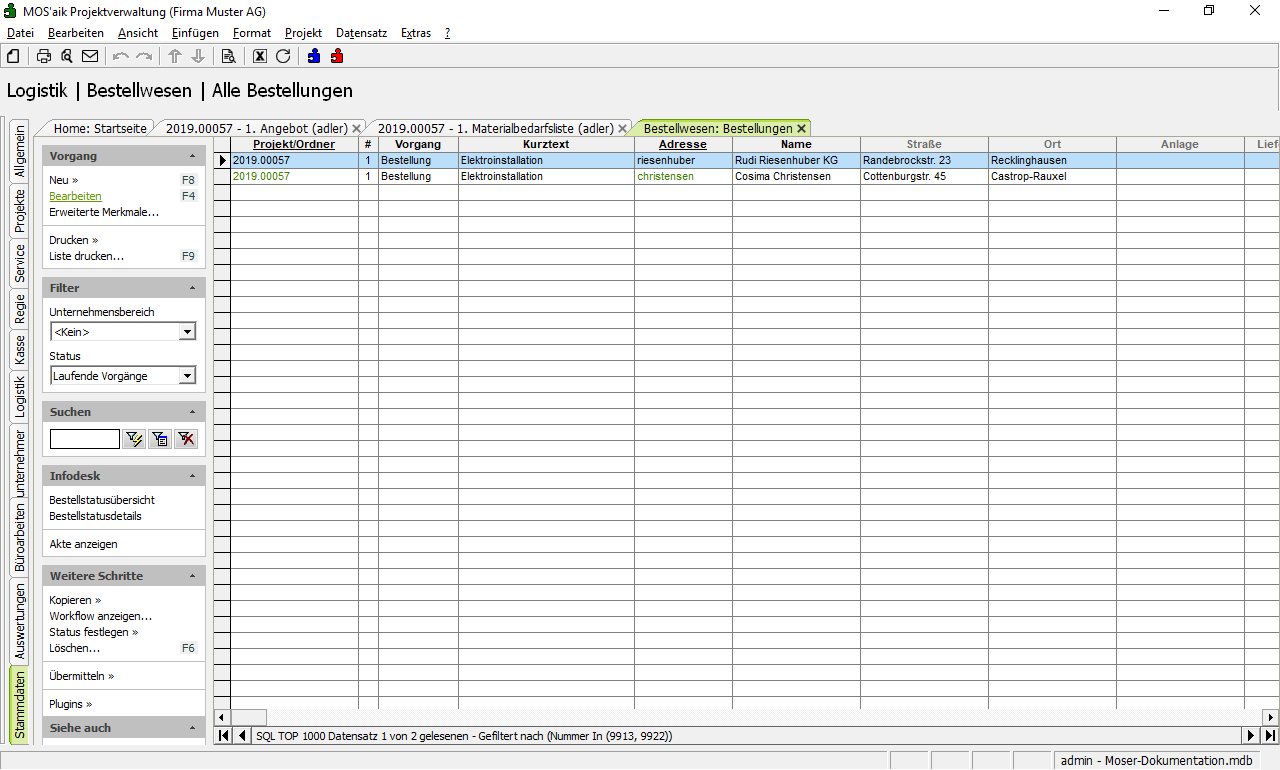Open the Status dropdown showing Laufende Vorgänge
The image size is (1280, 770).
(x=186, y=376)
